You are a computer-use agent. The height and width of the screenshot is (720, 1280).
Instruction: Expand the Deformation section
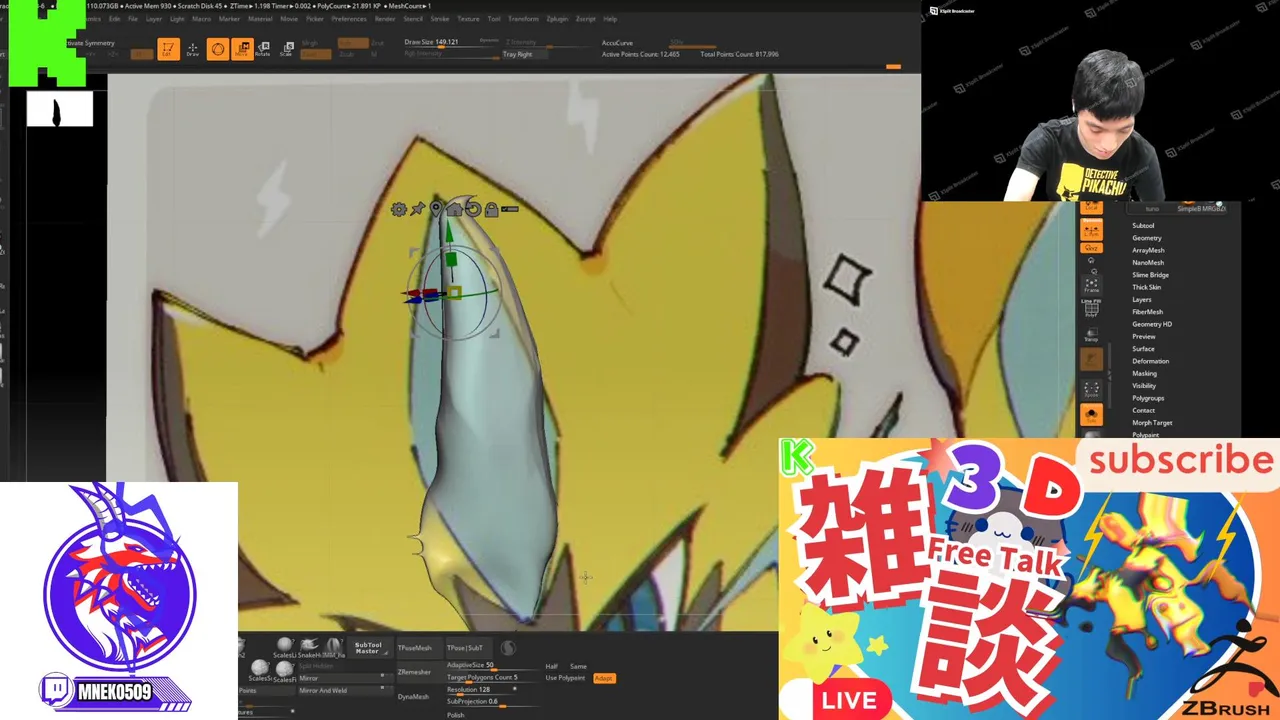tap(1150, 361)
